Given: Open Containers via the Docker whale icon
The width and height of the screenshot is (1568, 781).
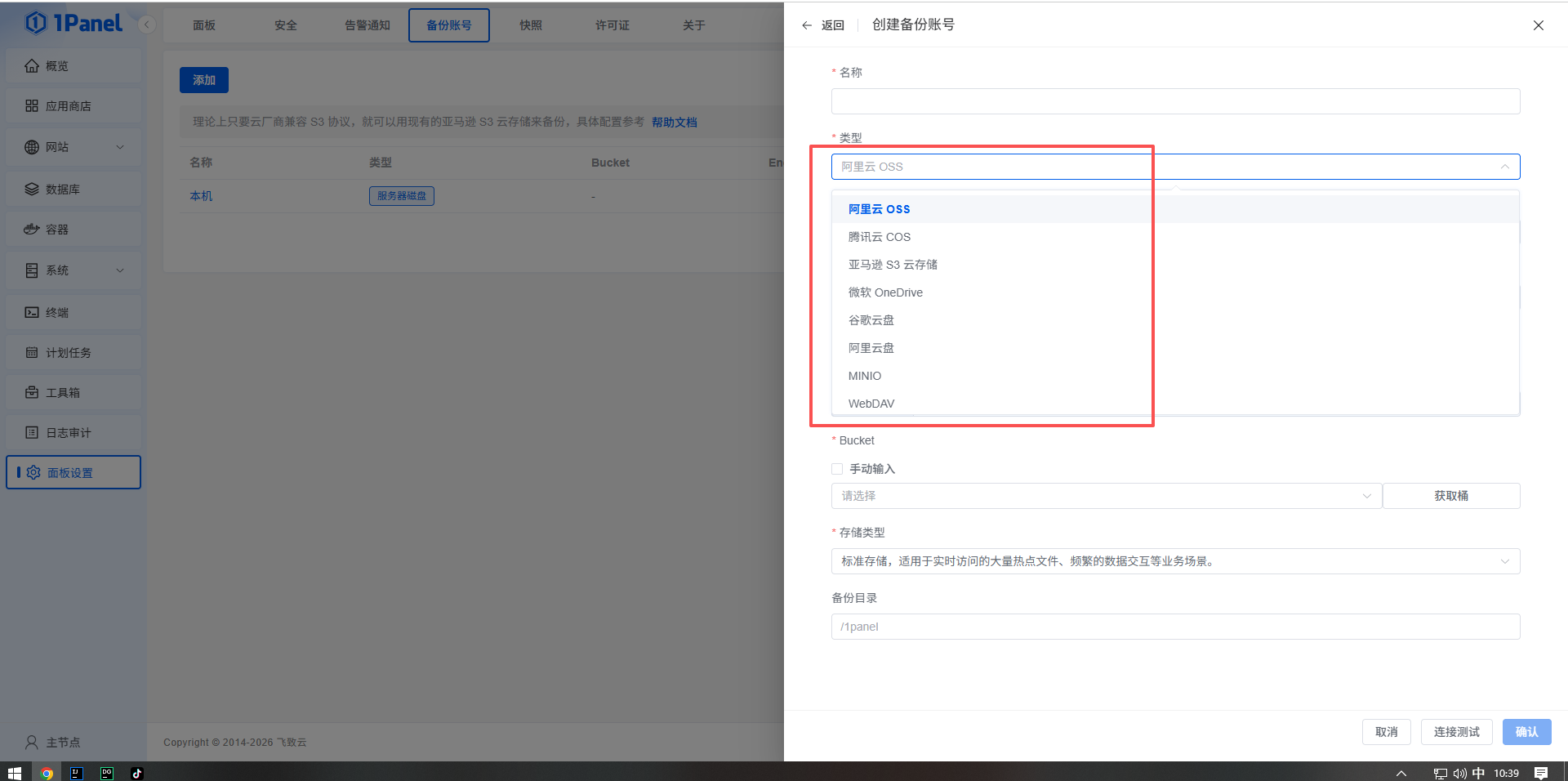Looking at the screenshot, I should point(32,230).
